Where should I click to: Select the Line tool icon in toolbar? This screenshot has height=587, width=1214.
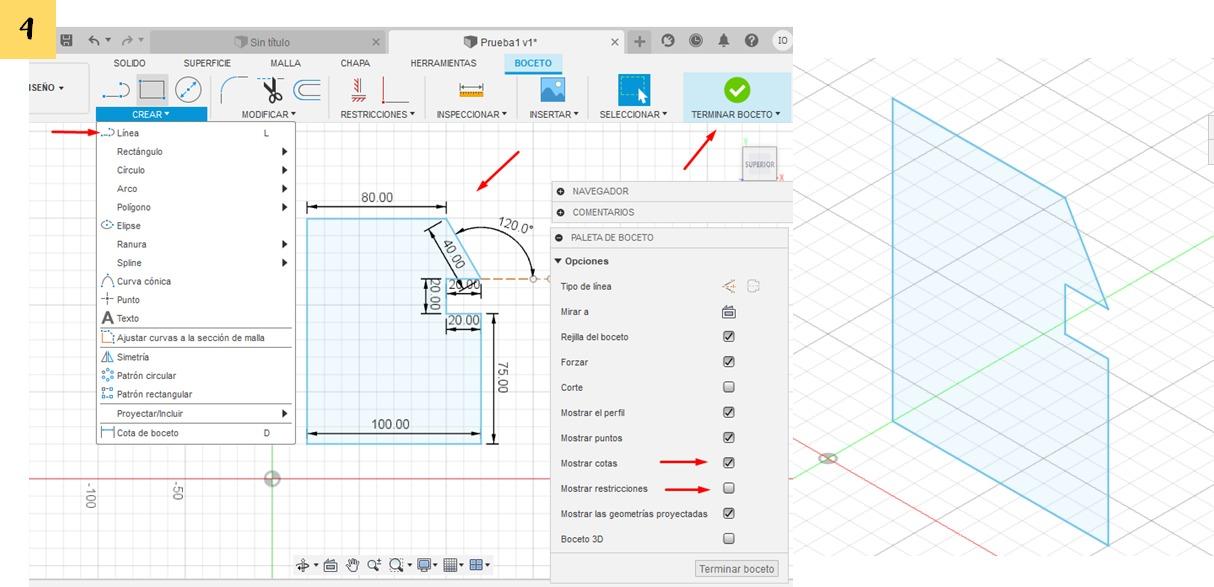[x=116, y=91]
